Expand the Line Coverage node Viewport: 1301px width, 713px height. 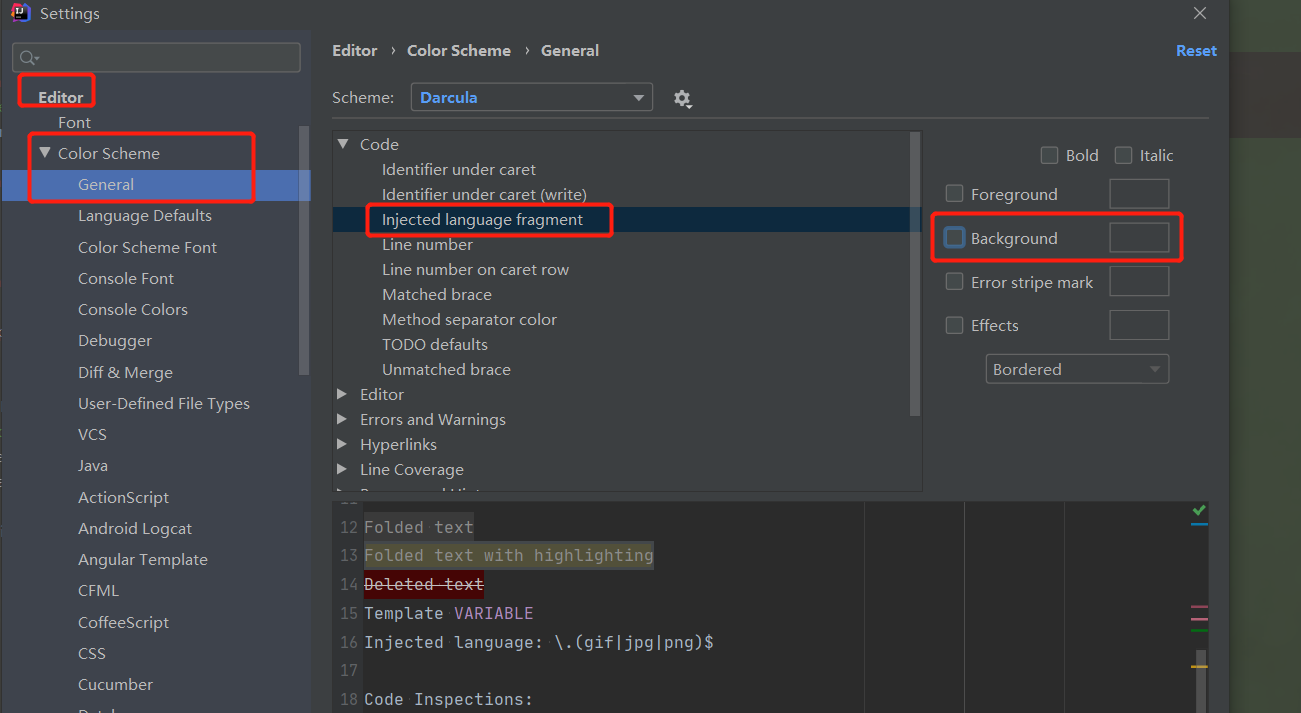click(x=343, y=469)
